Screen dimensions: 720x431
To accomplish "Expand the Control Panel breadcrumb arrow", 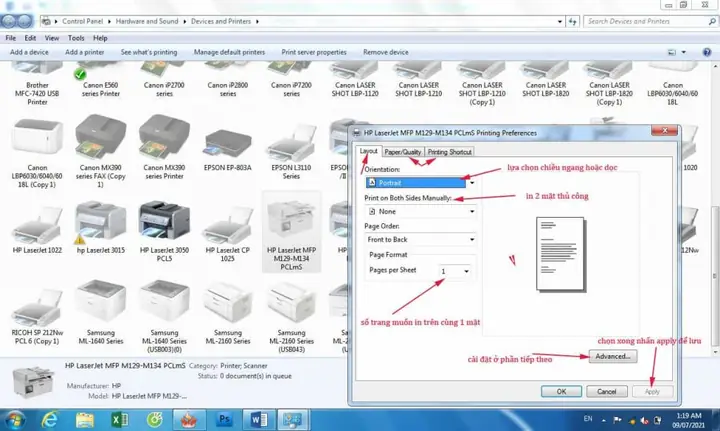I will pos(109,22).
